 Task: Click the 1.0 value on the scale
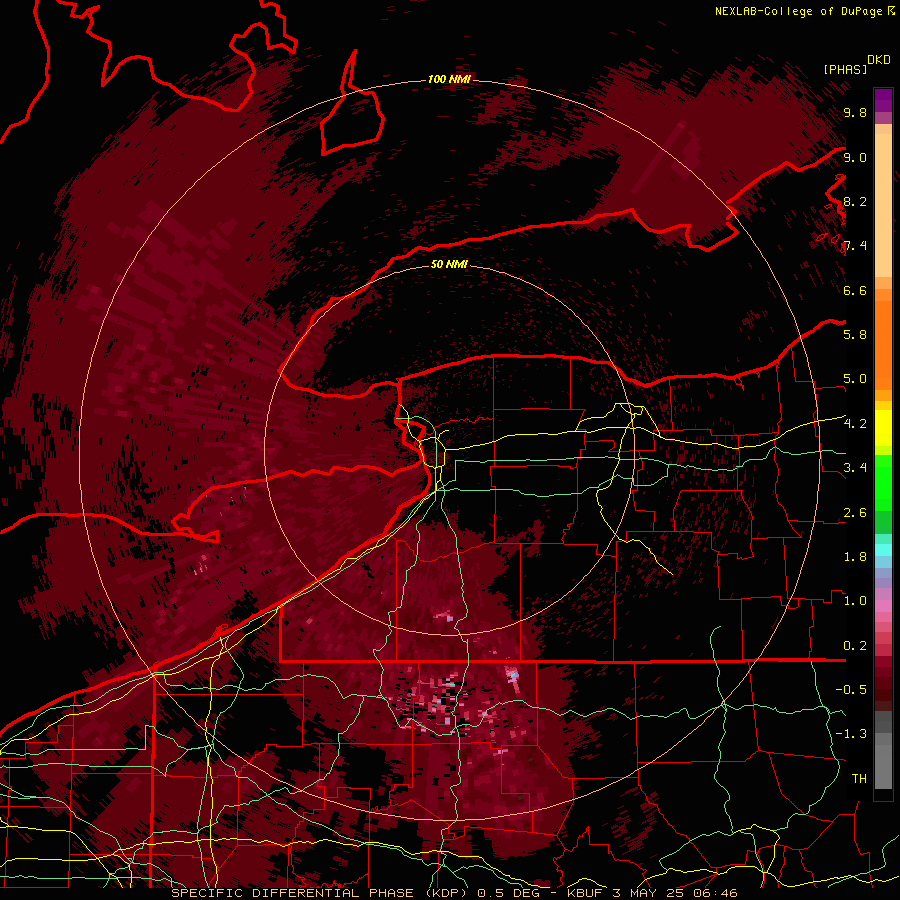click(855, 601)
